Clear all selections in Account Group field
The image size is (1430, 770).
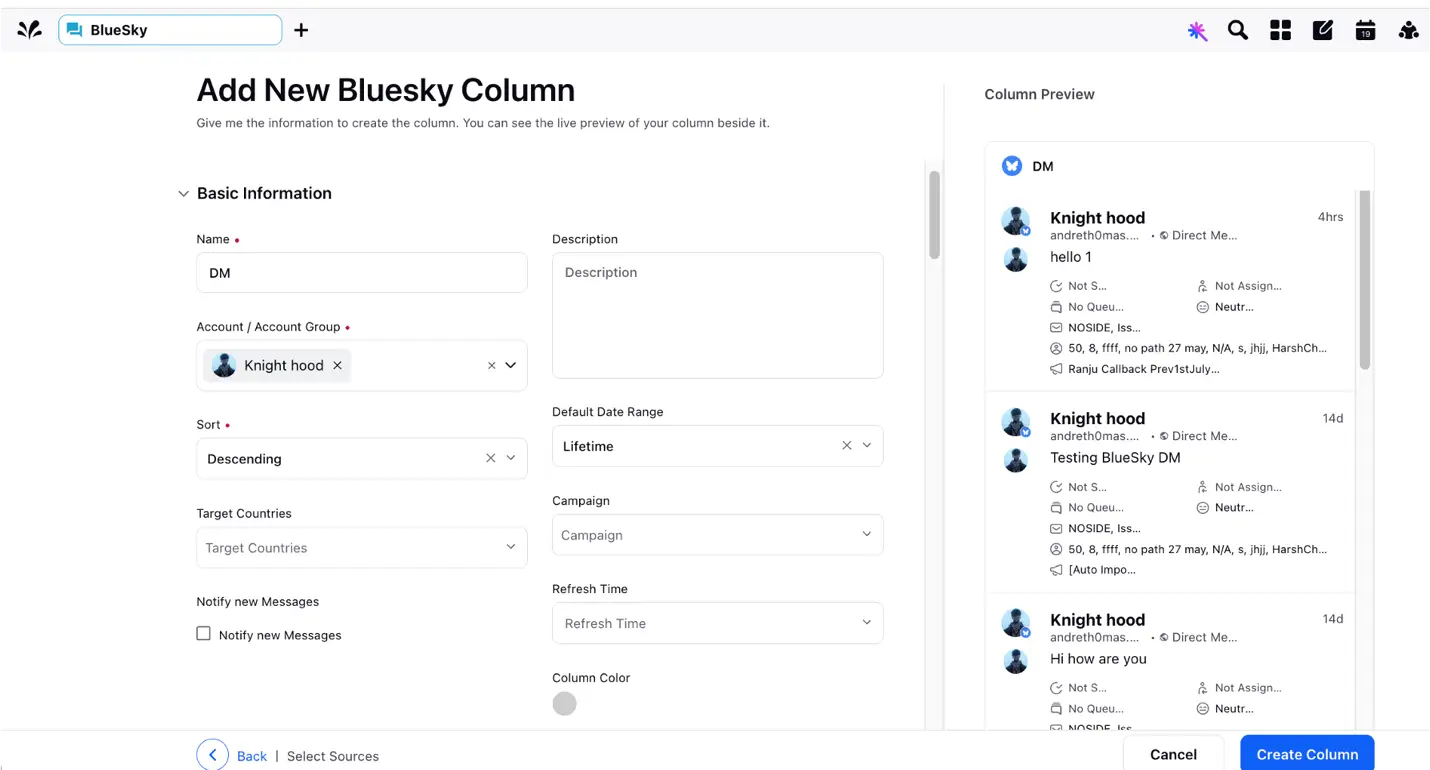pyautogui.click(x=491, y=366)
